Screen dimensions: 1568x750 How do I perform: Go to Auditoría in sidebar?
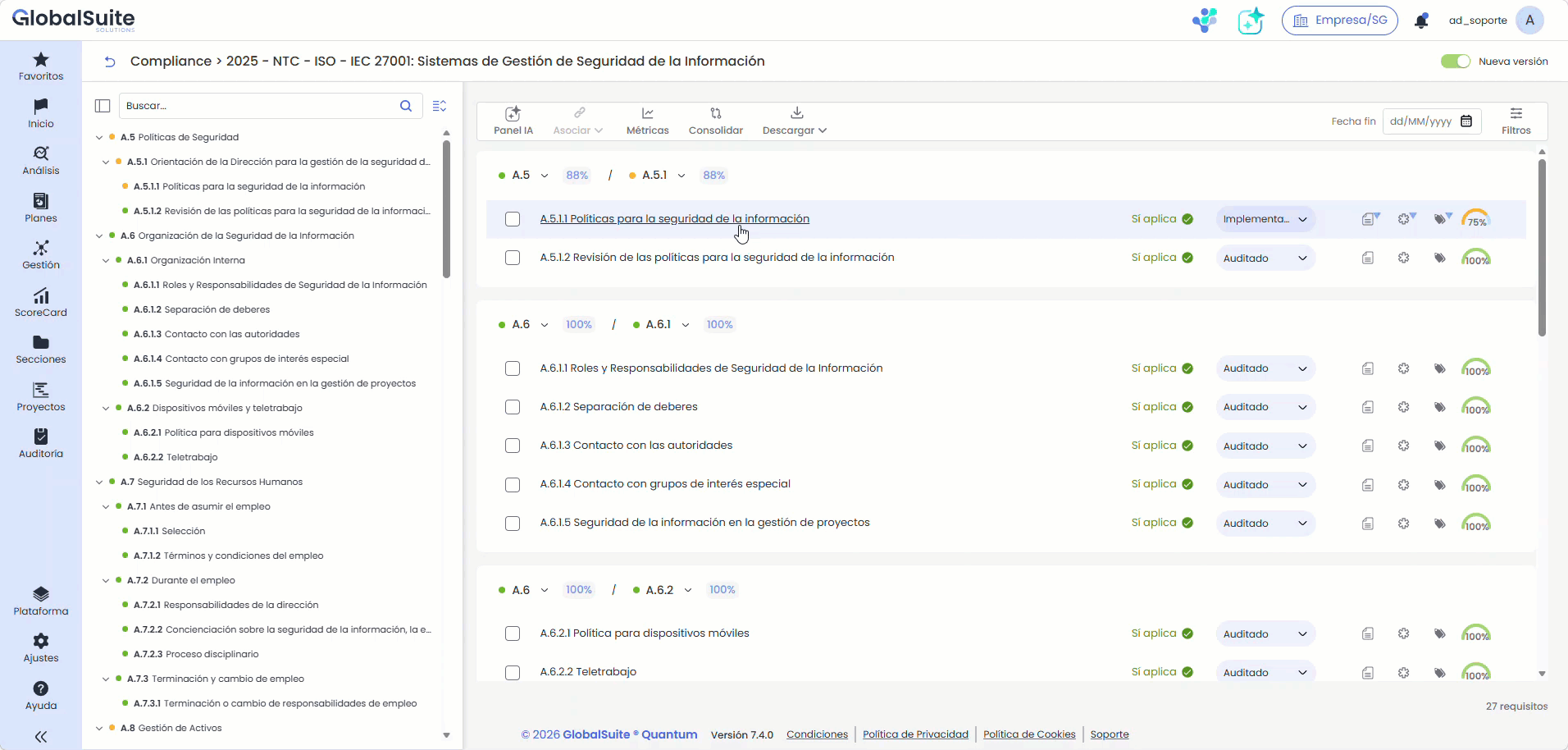41,443
